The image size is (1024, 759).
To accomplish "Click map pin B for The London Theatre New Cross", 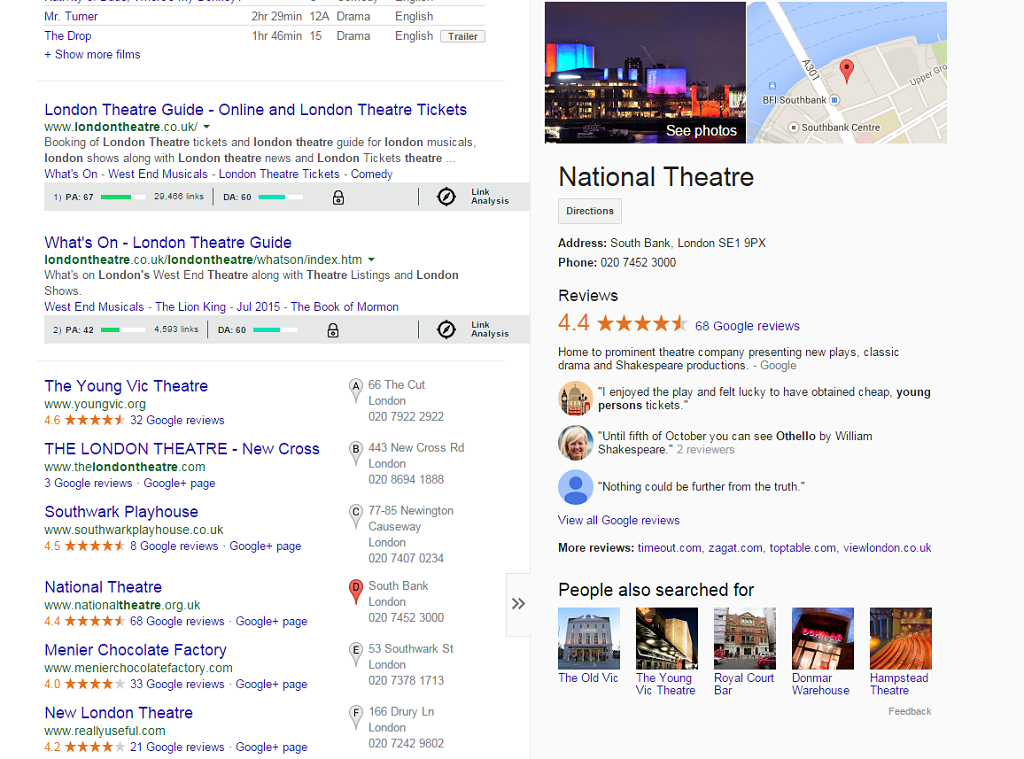I will tap(355, 453).
